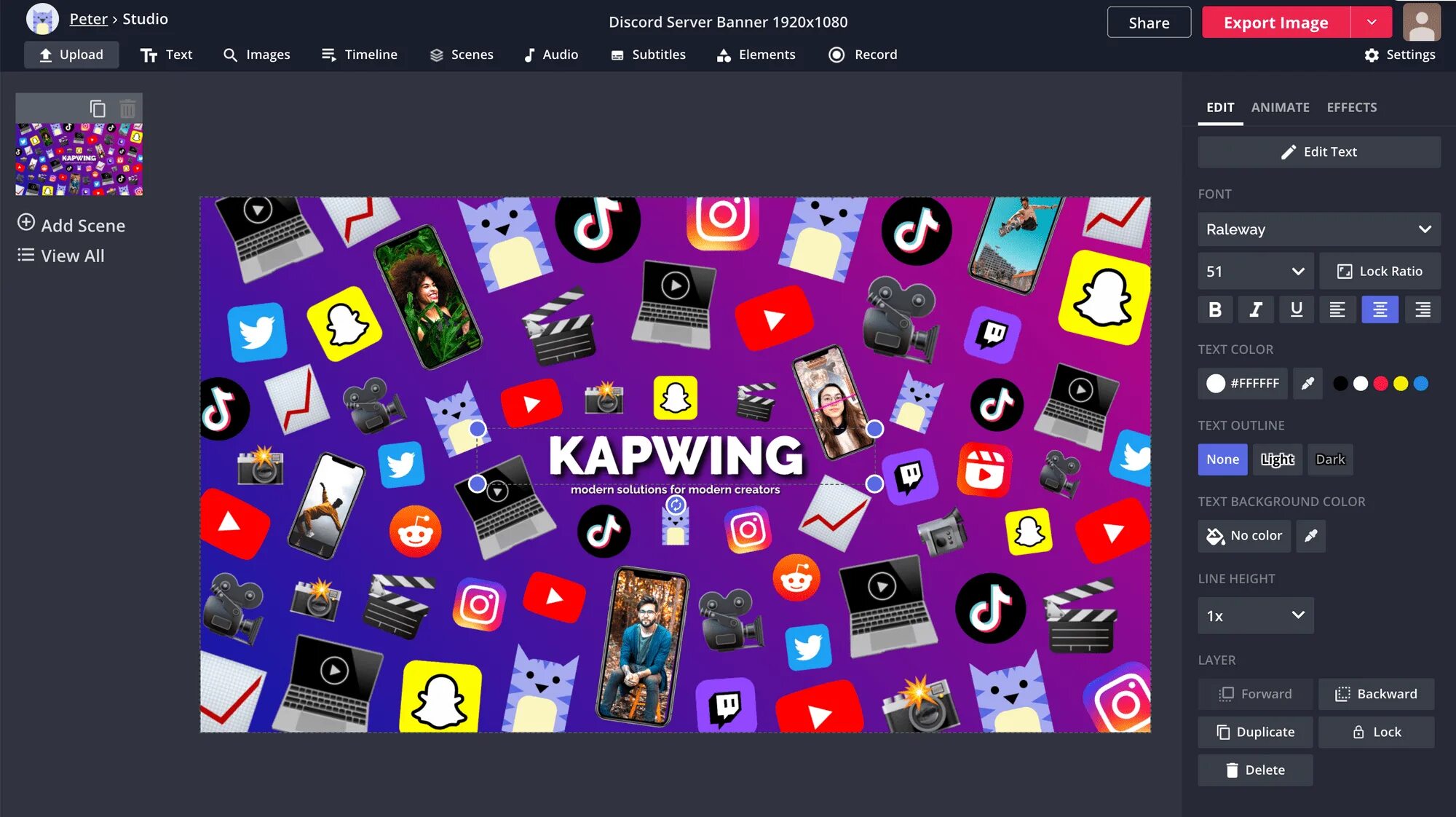Enable the Light text outline
1456x817 pixels.
(1278, 459)
